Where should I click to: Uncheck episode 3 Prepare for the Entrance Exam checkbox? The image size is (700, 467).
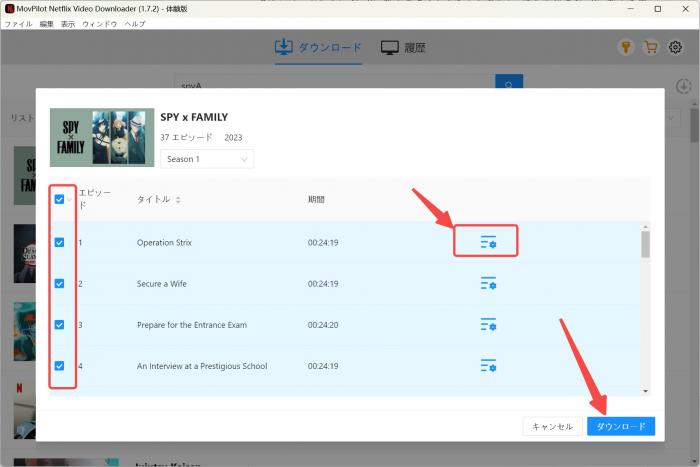pyautogui.click(x=59, y=325)
